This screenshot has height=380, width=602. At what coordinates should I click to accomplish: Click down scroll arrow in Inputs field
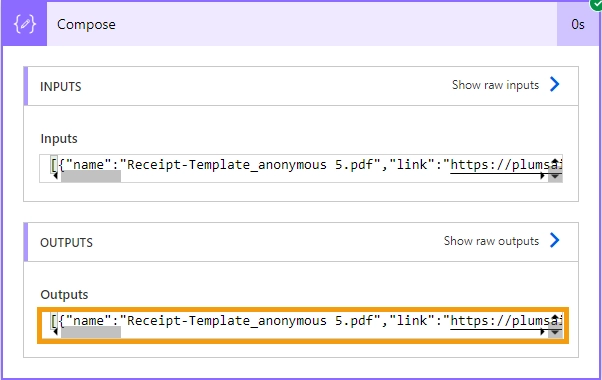[x=555, y=177]
